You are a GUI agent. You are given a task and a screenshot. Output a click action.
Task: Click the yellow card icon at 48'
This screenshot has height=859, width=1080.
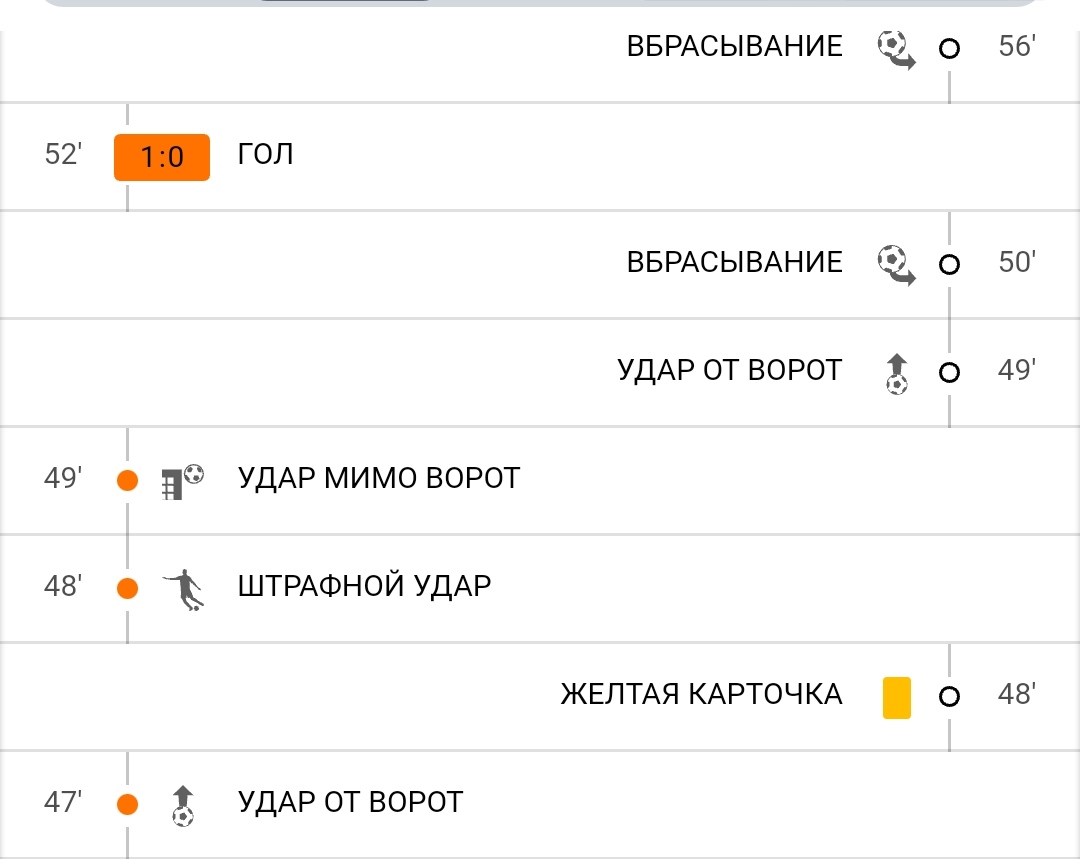[897, 698]
